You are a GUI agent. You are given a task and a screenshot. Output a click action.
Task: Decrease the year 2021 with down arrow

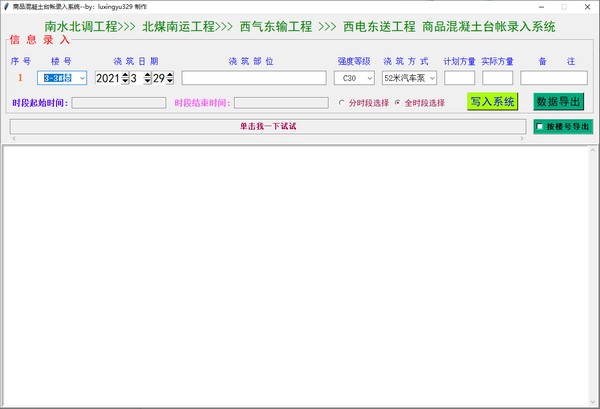[125, 82]
